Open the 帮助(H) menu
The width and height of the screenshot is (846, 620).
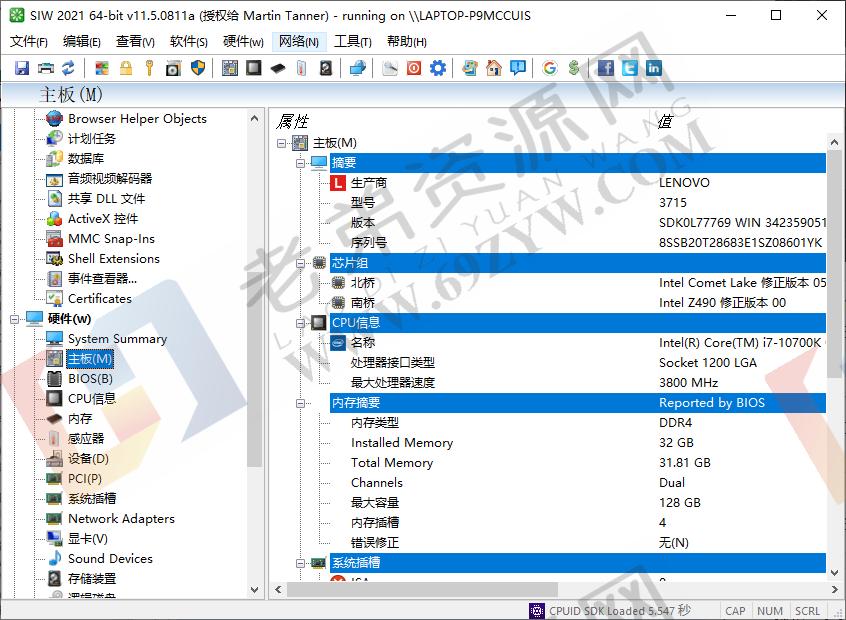point(407,42)
